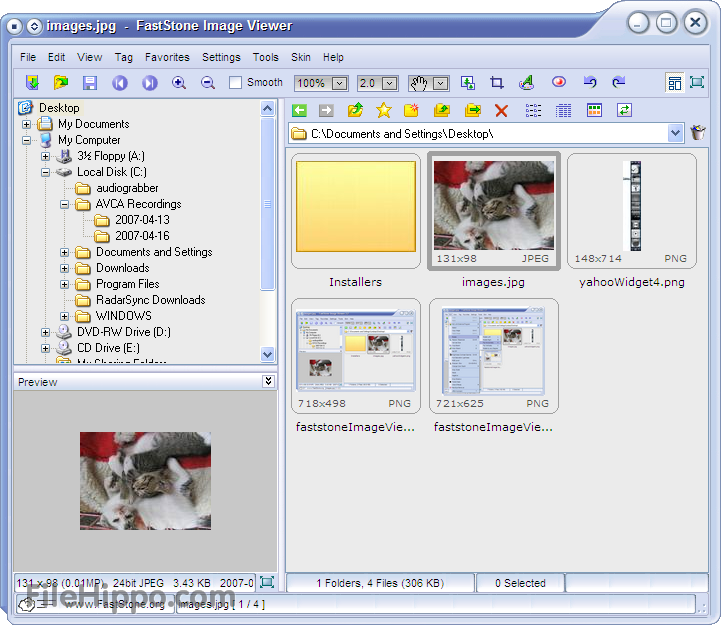Collapse Local Disk (C:) node
Viewport: 721px width, 625px height.
[x=45, y=172]
